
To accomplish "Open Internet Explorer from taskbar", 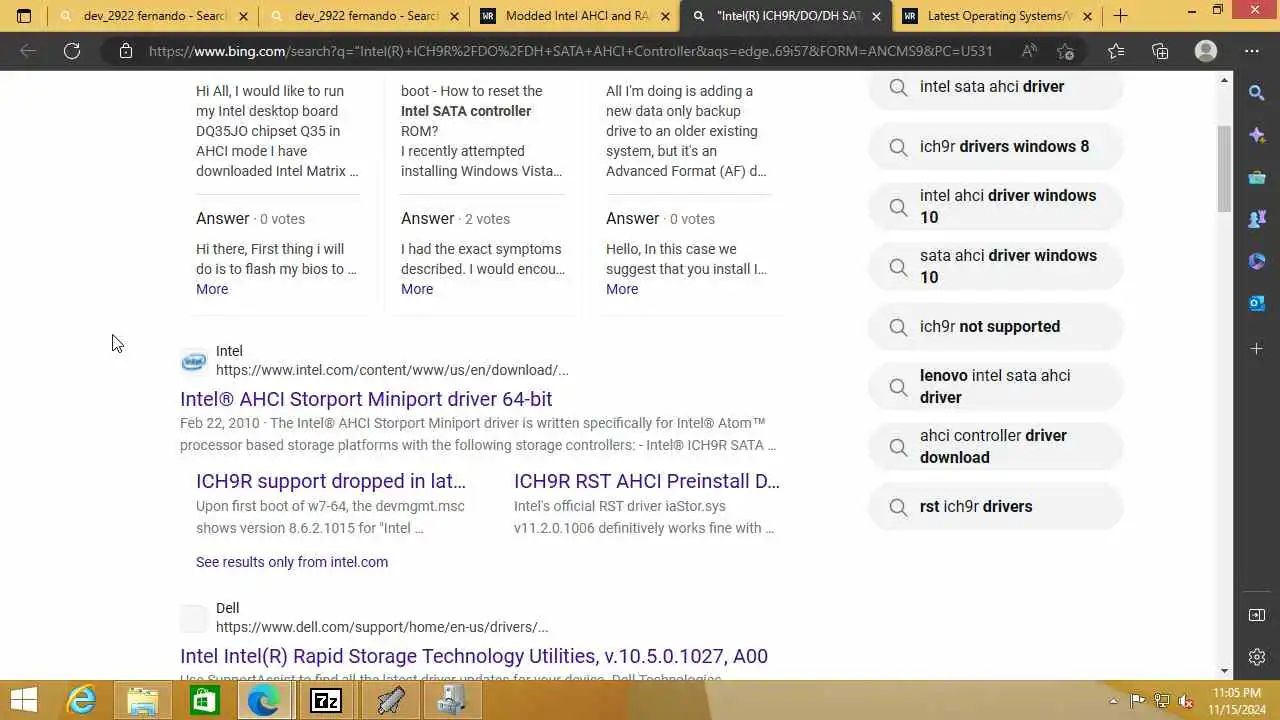I will (82, 700).
